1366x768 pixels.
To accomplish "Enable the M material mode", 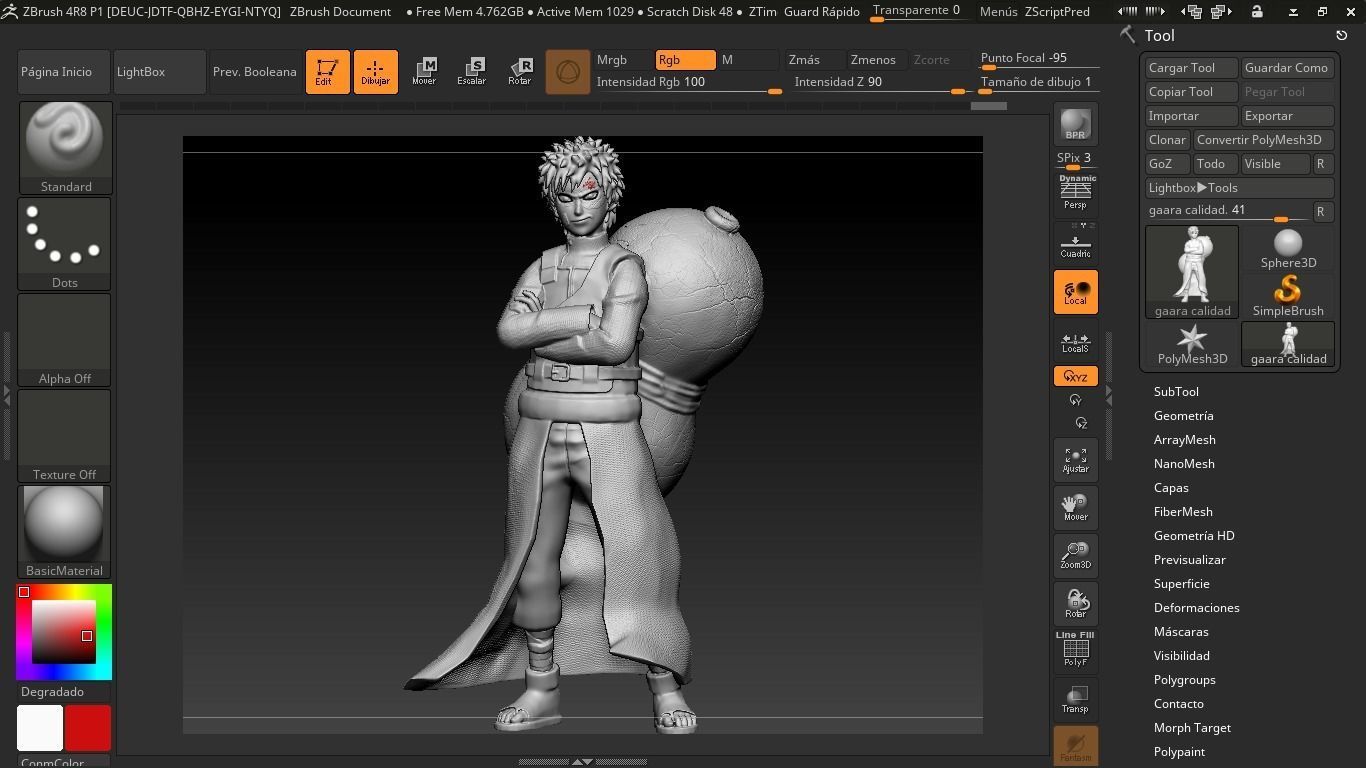I will (x=748, y=60).
